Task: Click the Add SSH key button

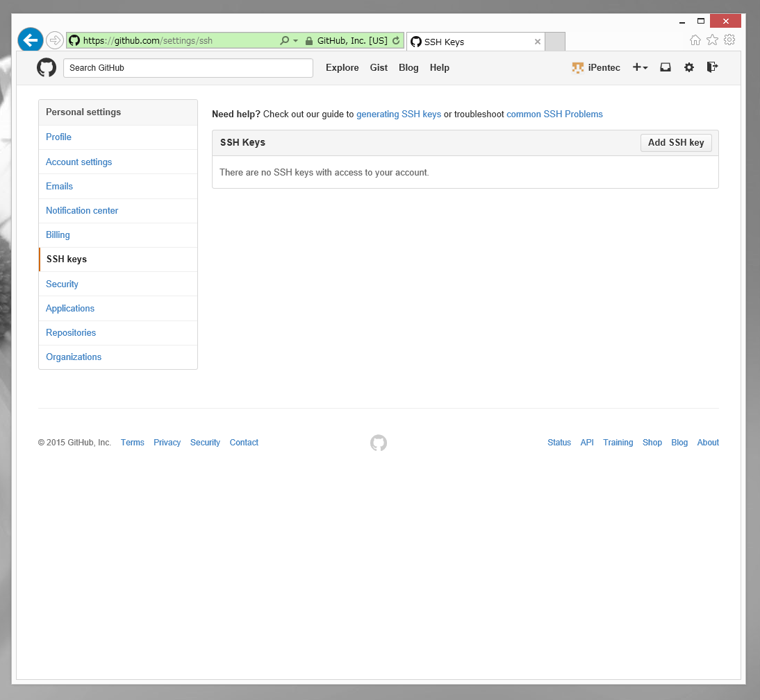Action: coord(676,143)
